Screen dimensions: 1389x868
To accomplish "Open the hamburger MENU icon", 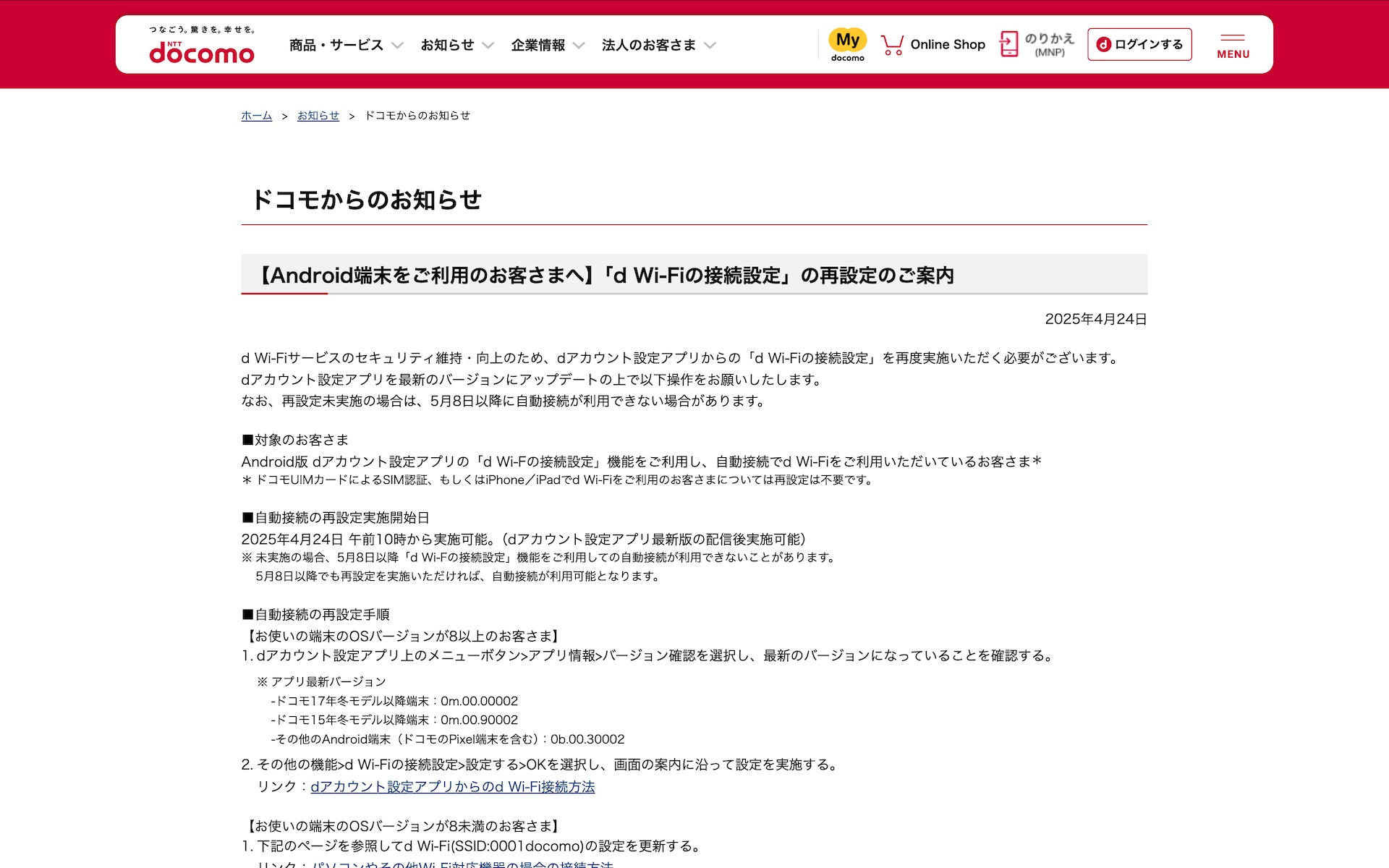I will pos(1233,45).
